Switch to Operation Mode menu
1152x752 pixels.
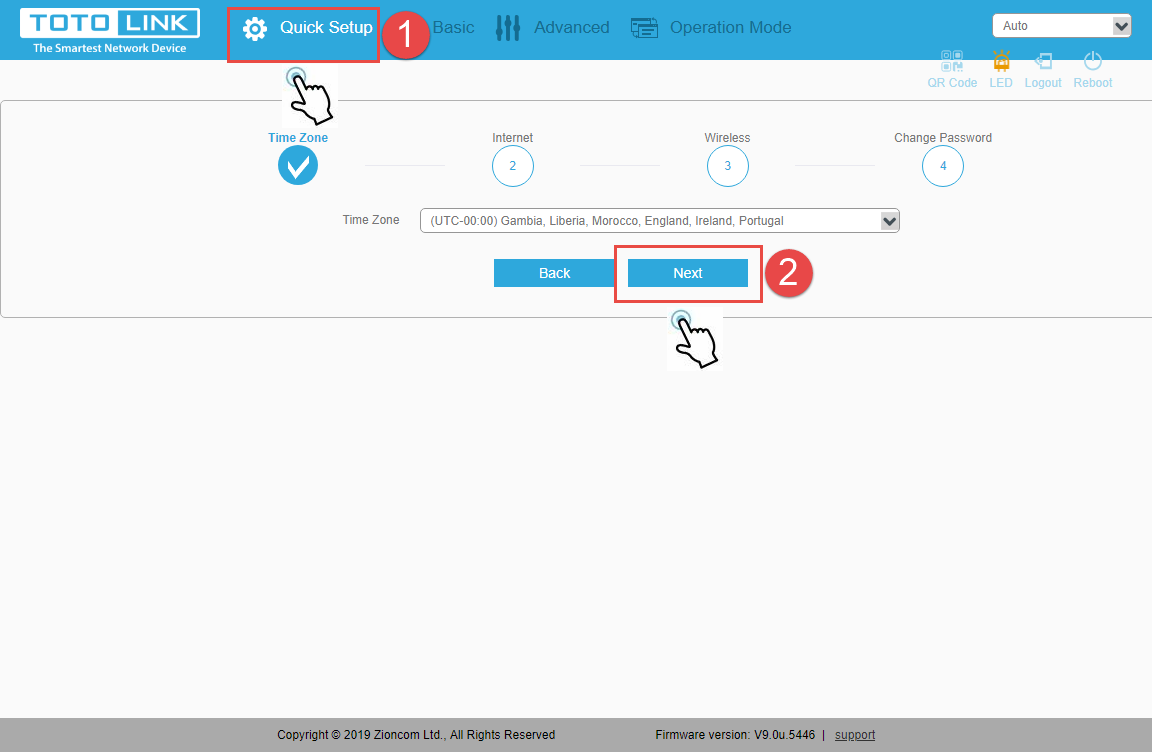730,28
